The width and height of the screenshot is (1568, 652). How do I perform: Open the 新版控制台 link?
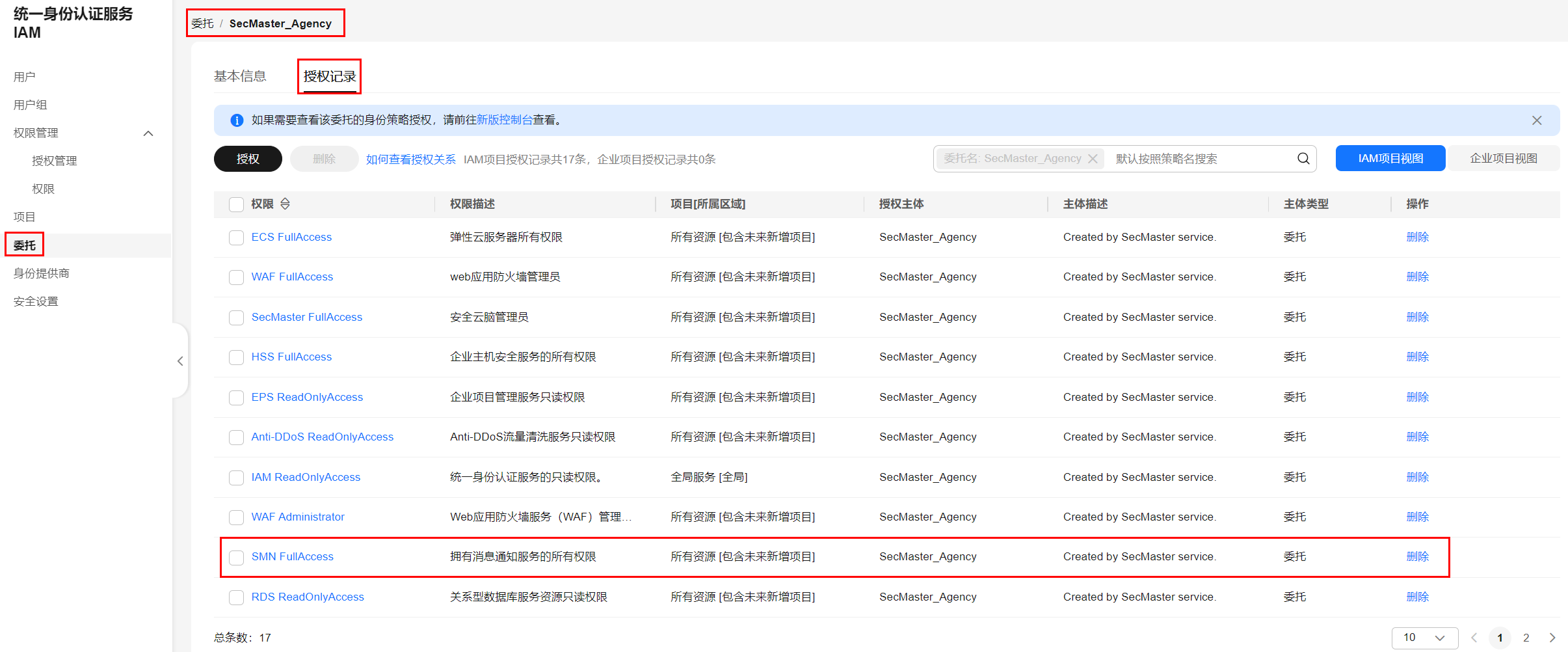click(505, 120)
